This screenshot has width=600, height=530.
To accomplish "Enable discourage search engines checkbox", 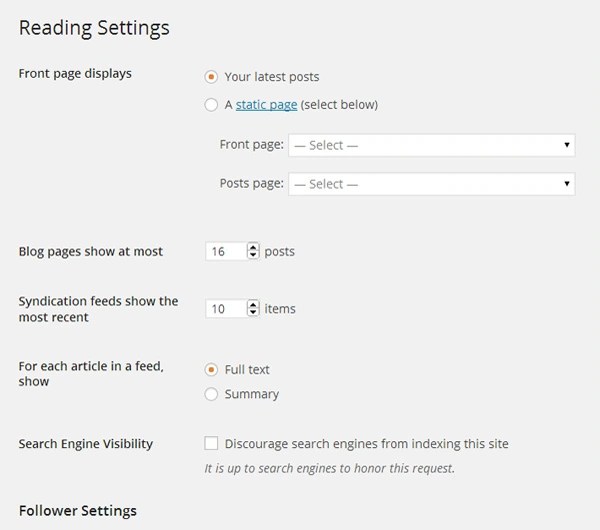I will coord(211,443).
